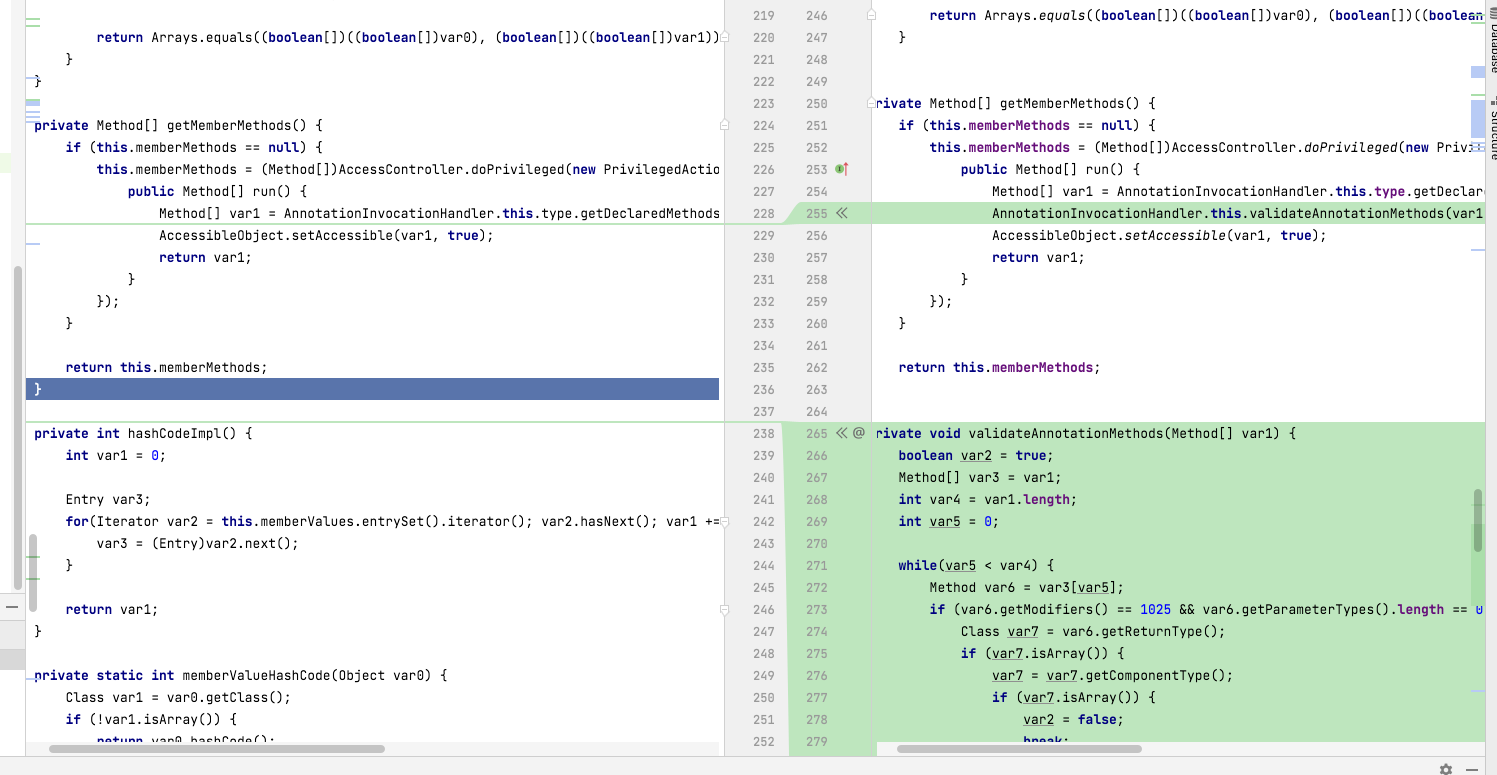Click 'hashCodeImpl()' declaration in left pane
Image resolution: width=1497 pixels, height=775 pixels.
point(182,433)
